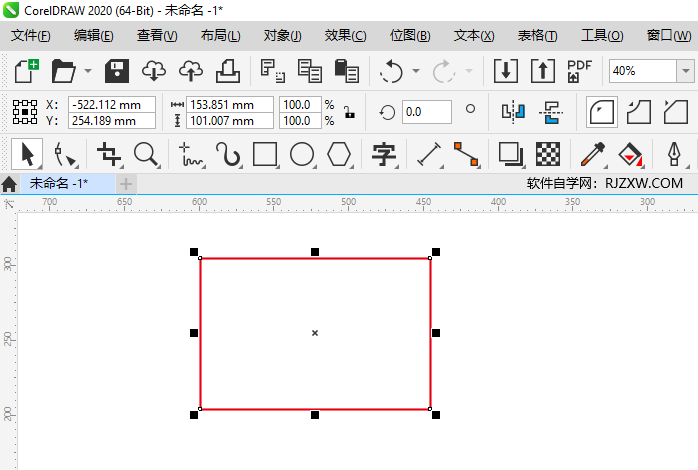Select the Connector tool
Screen dimensions: 698x470
(x=466, y=154)
